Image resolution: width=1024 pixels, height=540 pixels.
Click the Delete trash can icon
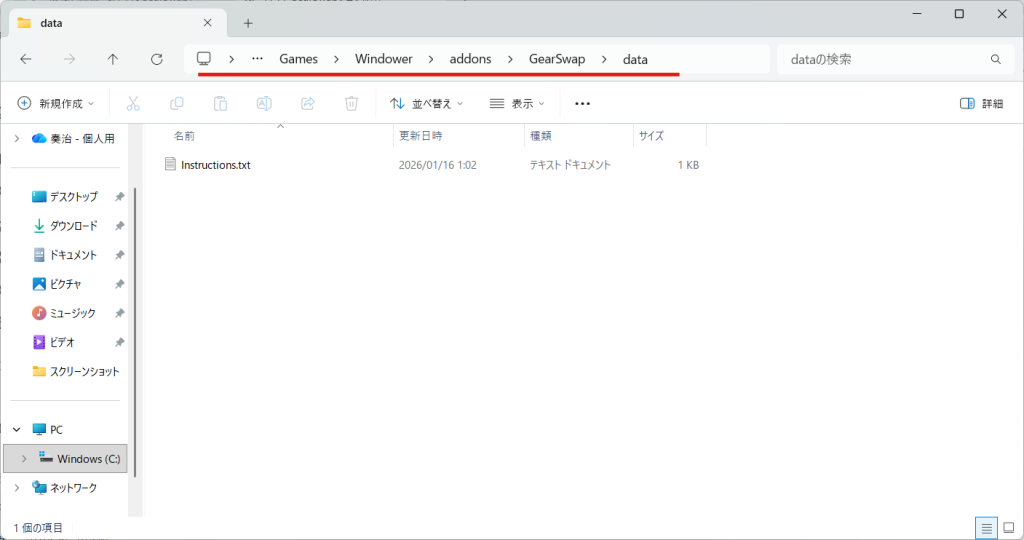coord(351,103)
